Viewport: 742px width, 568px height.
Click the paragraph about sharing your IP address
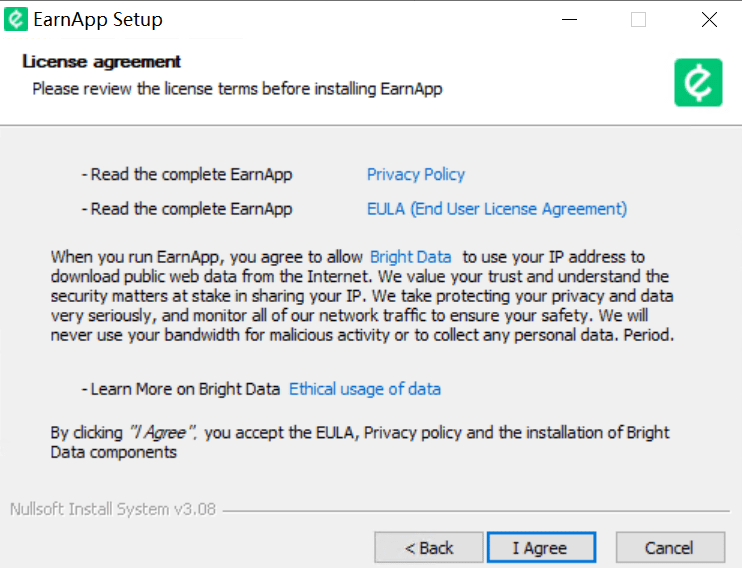362,296
